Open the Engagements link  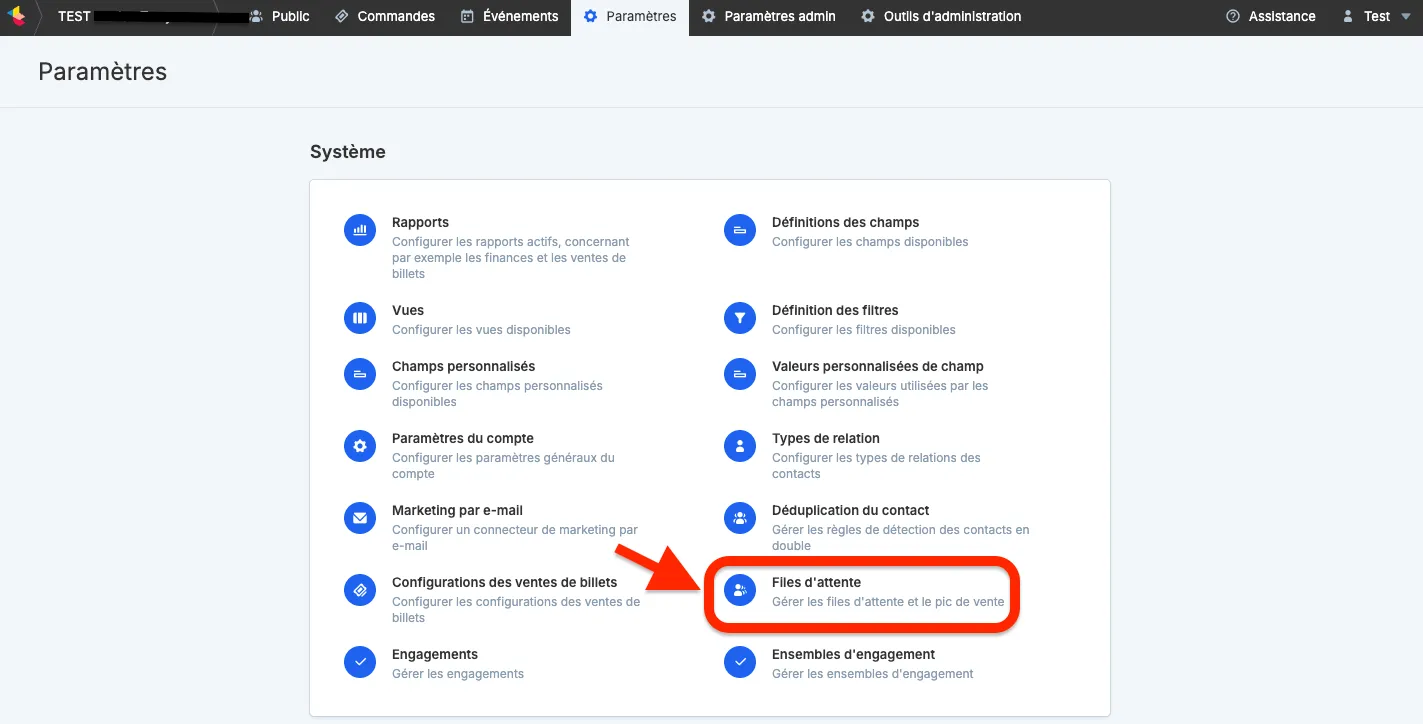point(435,654)
